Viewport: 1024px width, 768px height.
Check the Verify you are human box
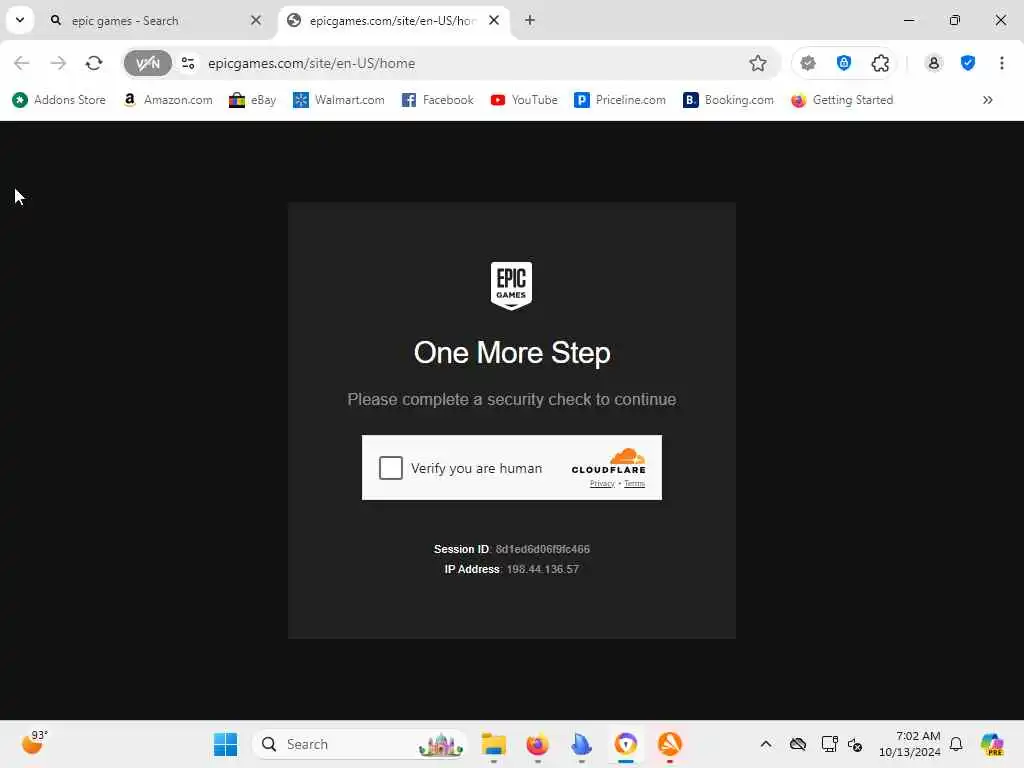pos(391,468)
